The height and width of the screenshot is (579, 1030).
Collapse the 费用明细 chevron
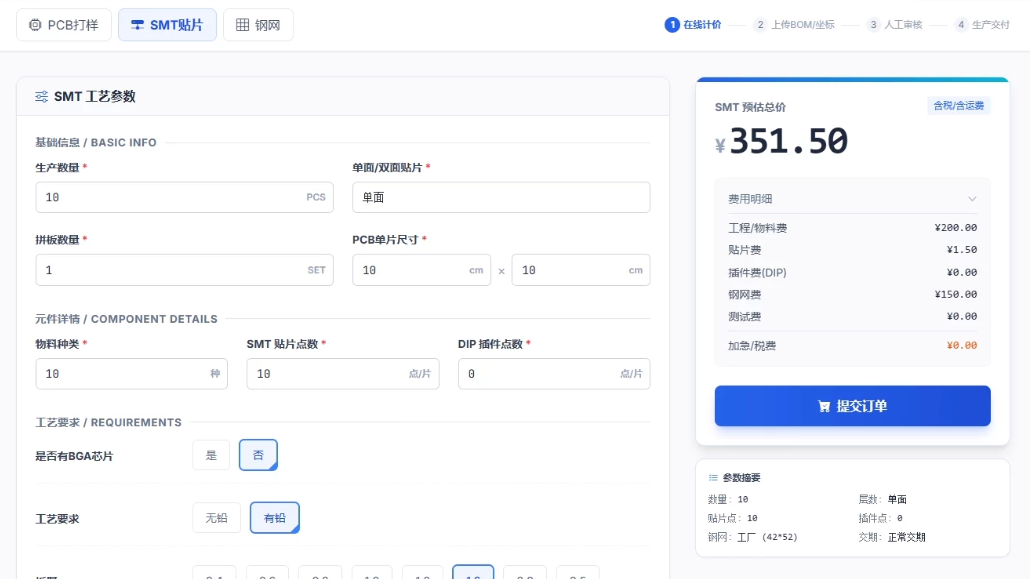[971, 199]
